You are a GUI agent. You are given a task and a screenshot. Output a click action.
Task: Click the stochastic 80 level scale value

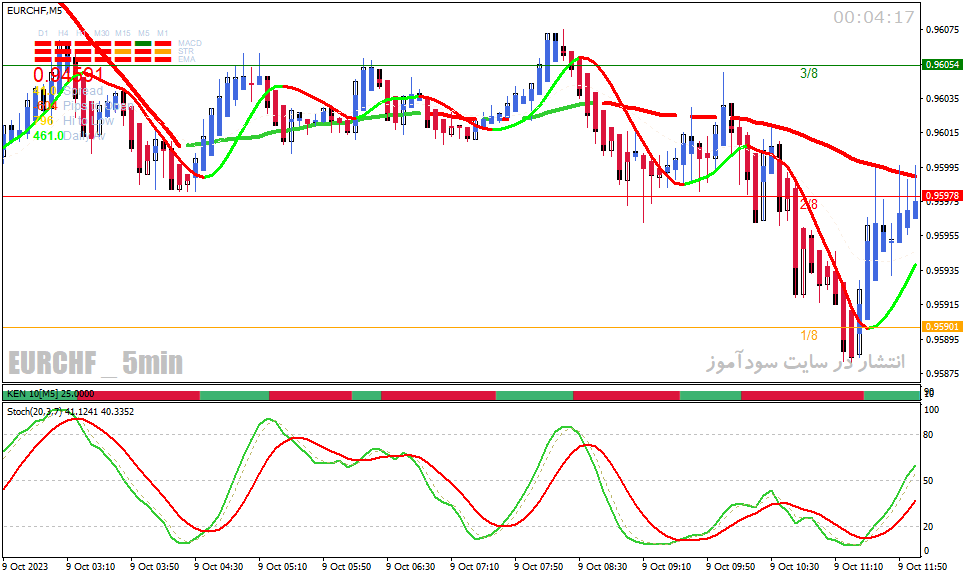pyautogui.click(x=928, y=434)
